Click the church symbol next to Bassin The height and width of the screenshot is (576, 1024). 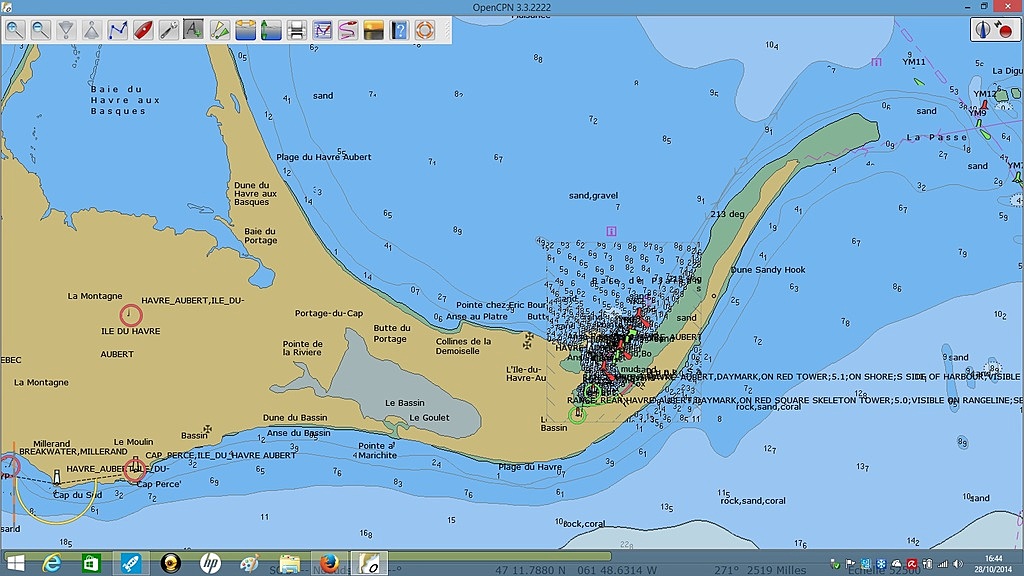pos(208,429)
